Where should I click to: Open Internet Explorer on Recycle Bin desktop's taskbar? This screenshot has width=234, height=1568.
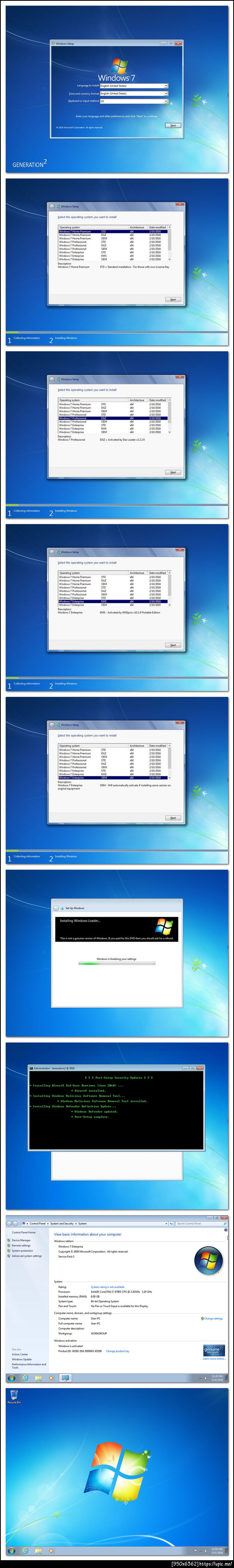tap(25, 1551)
